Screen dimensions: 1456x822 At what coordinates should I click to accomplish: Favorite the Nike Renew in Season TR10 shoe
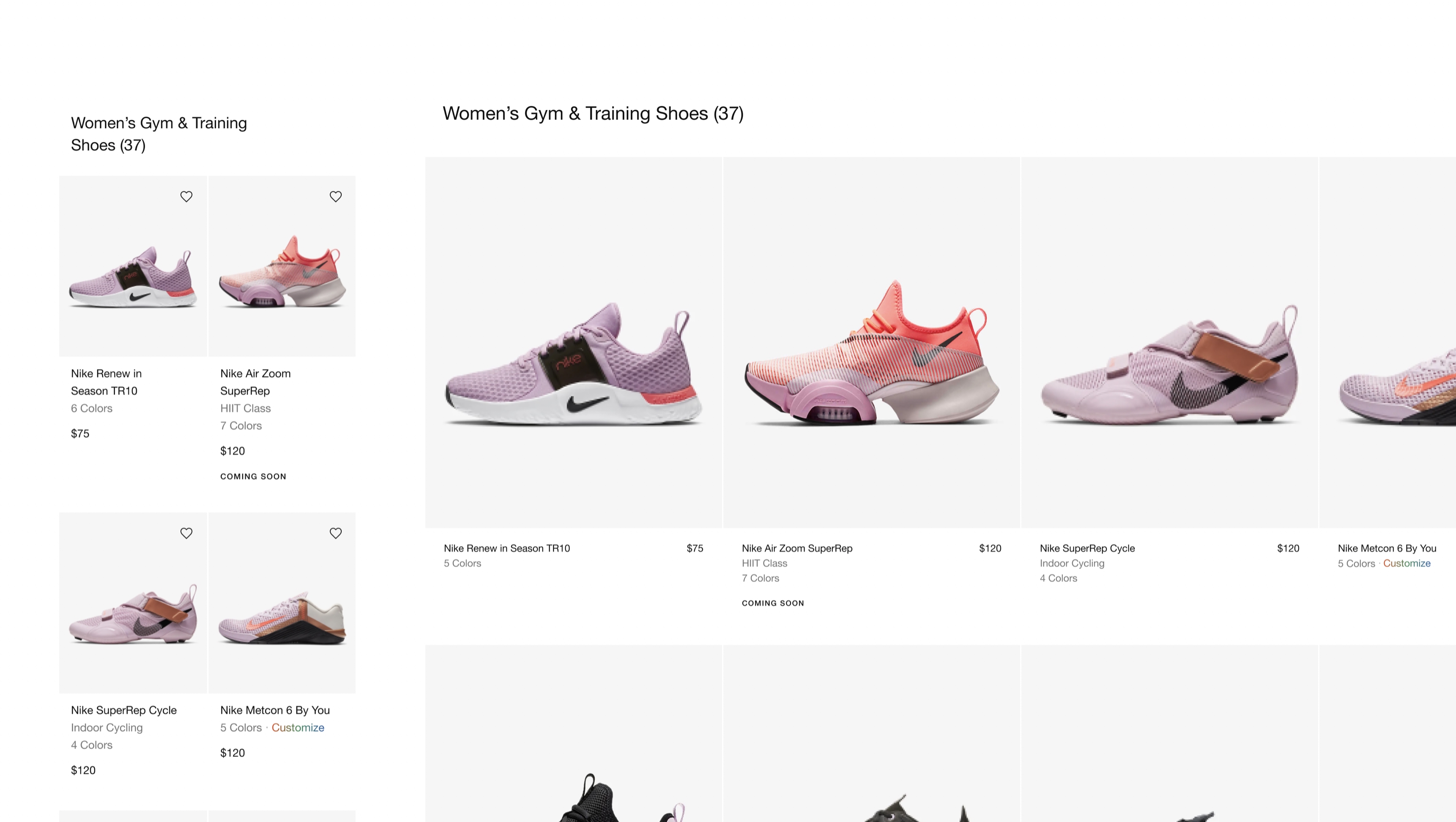[x=186, y=196]
